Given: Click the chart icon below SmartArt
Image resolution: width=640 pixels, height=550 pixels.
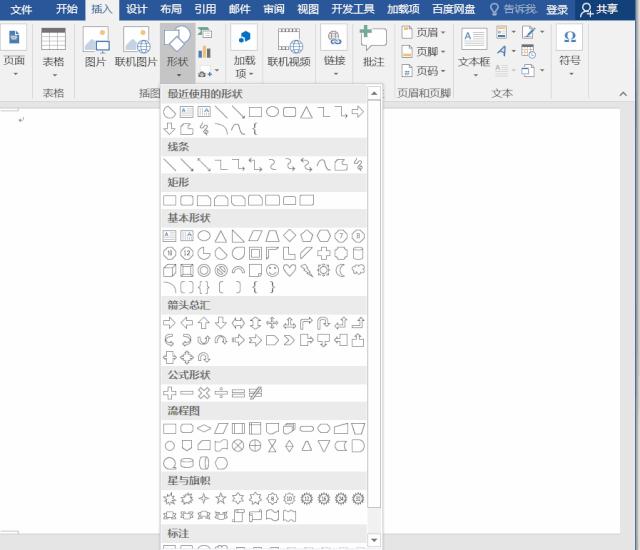Looking at the screenshot, I should tap(205, 52).
